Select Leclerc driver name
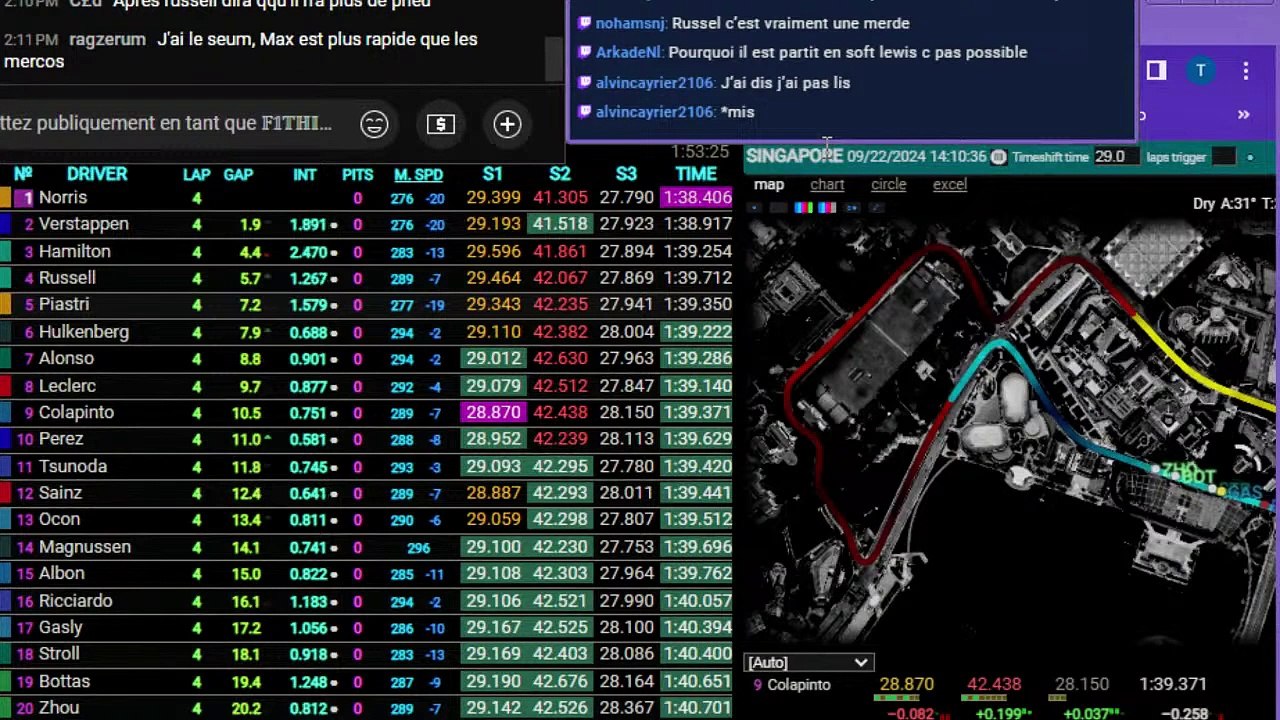Viewport: 1280px width, 720px height. 67,385
